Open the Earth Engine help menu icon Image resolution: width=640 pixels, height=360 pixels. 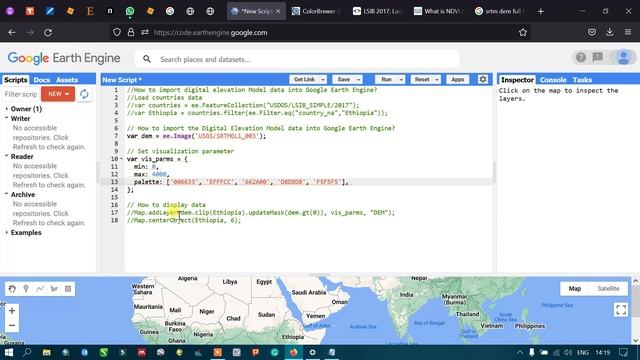(x=581, y=58)
